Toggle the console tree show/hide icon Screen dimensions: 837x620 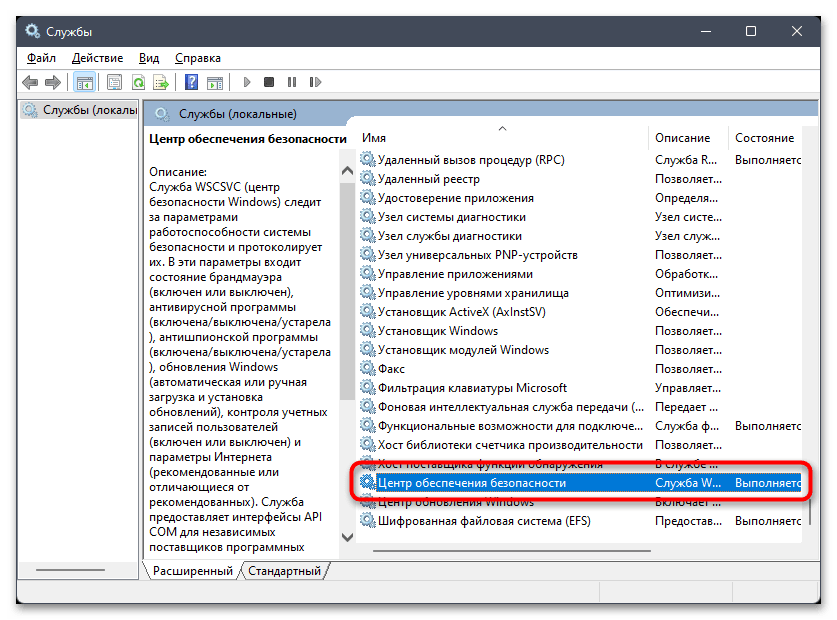(84, 82)
